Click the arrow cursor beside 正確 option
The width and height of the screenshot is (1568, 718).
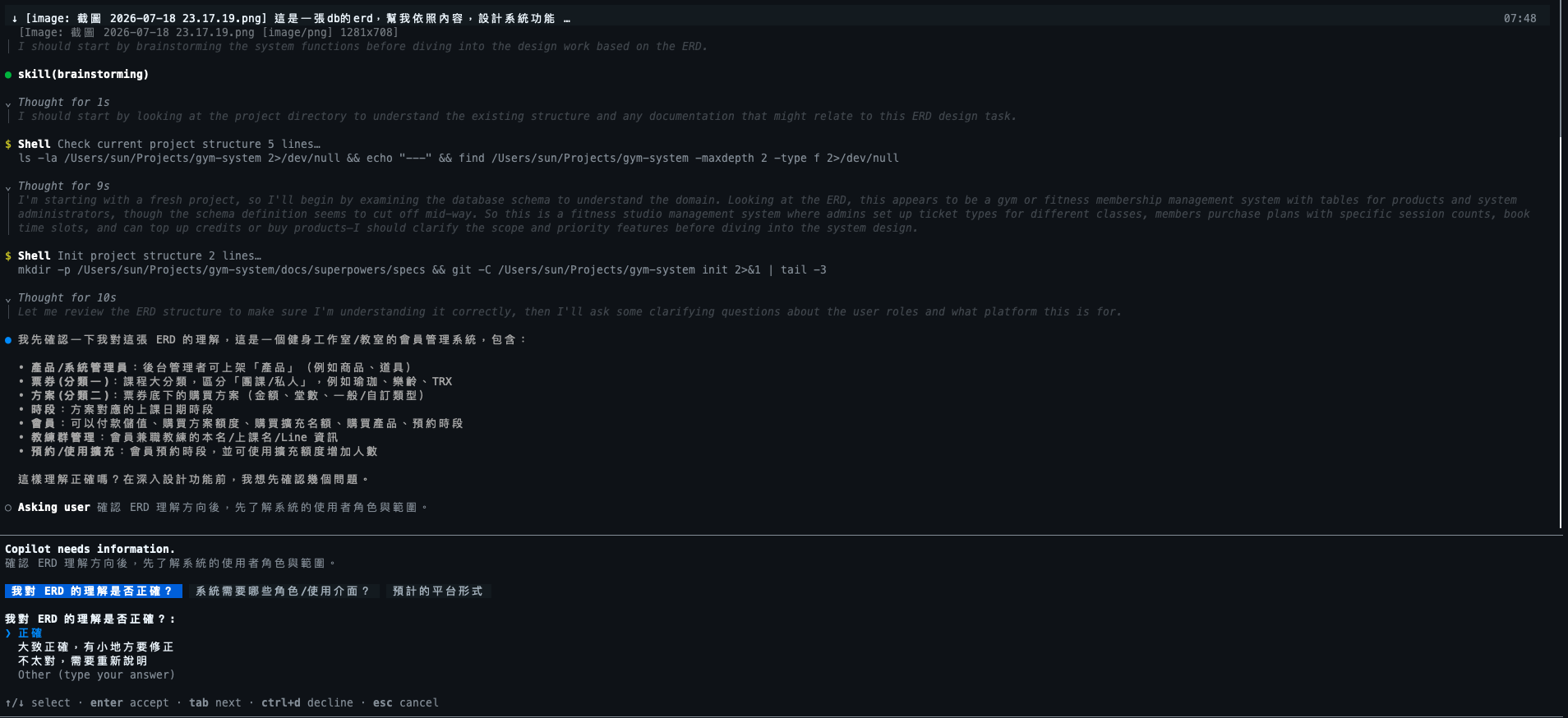(x=8, y=633)
